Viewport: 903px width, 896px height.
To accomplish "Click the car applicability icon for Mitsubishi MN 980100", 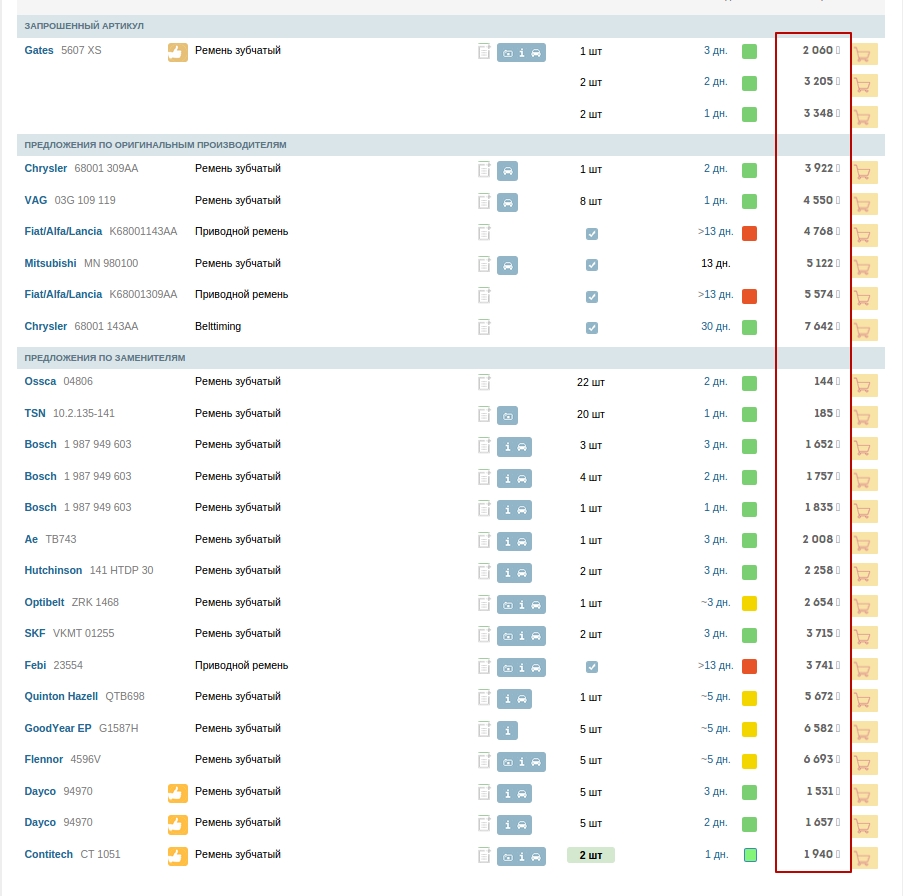I will tap(507, 265).
